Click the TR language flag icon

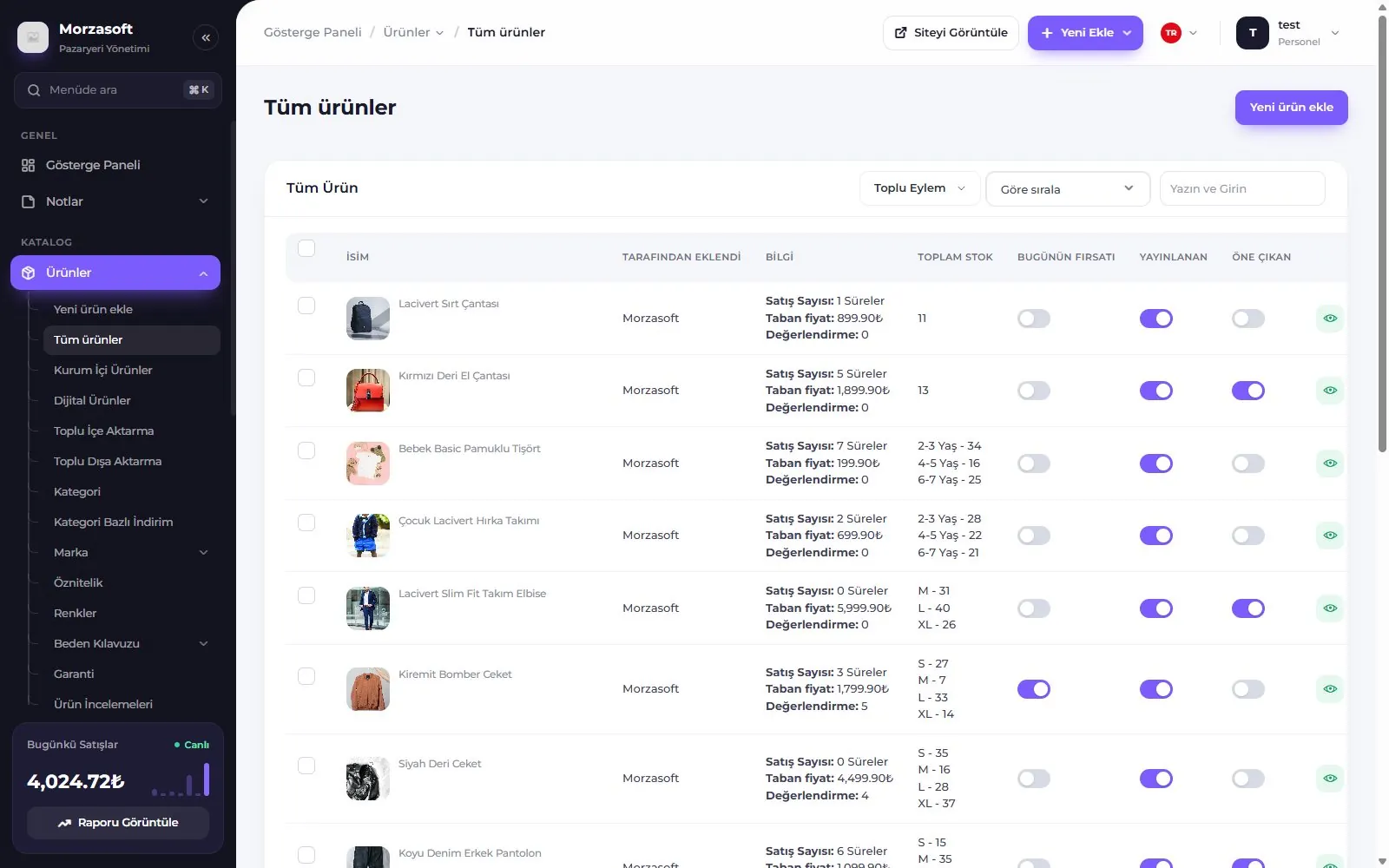pos(1171,33)
